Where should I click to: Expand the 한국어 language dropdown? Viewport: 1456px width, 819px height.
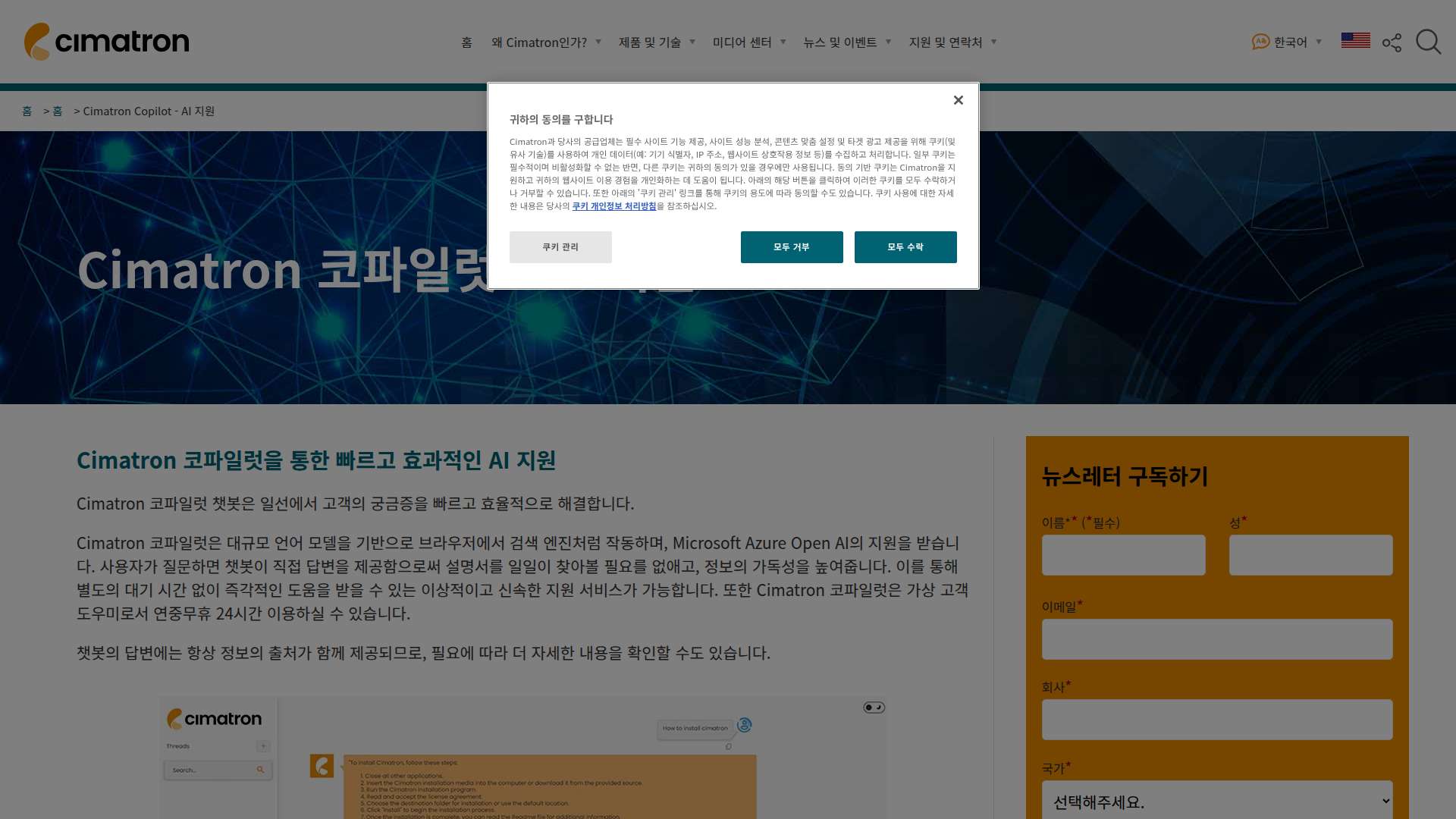coord(1319,42)
